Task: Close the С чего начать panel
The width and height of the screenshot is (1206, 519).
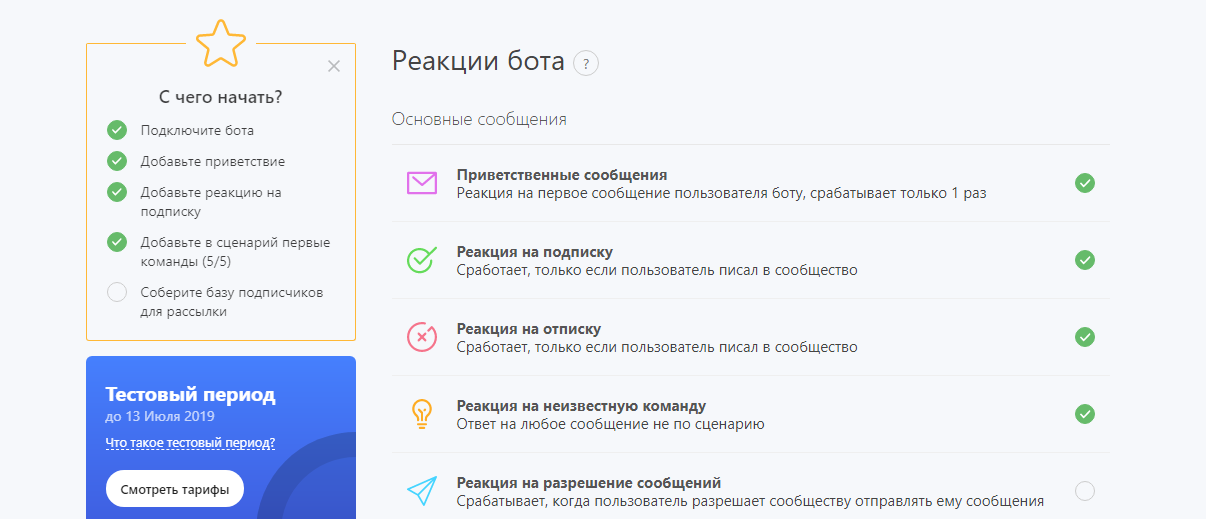Action: tap(334, 66)
